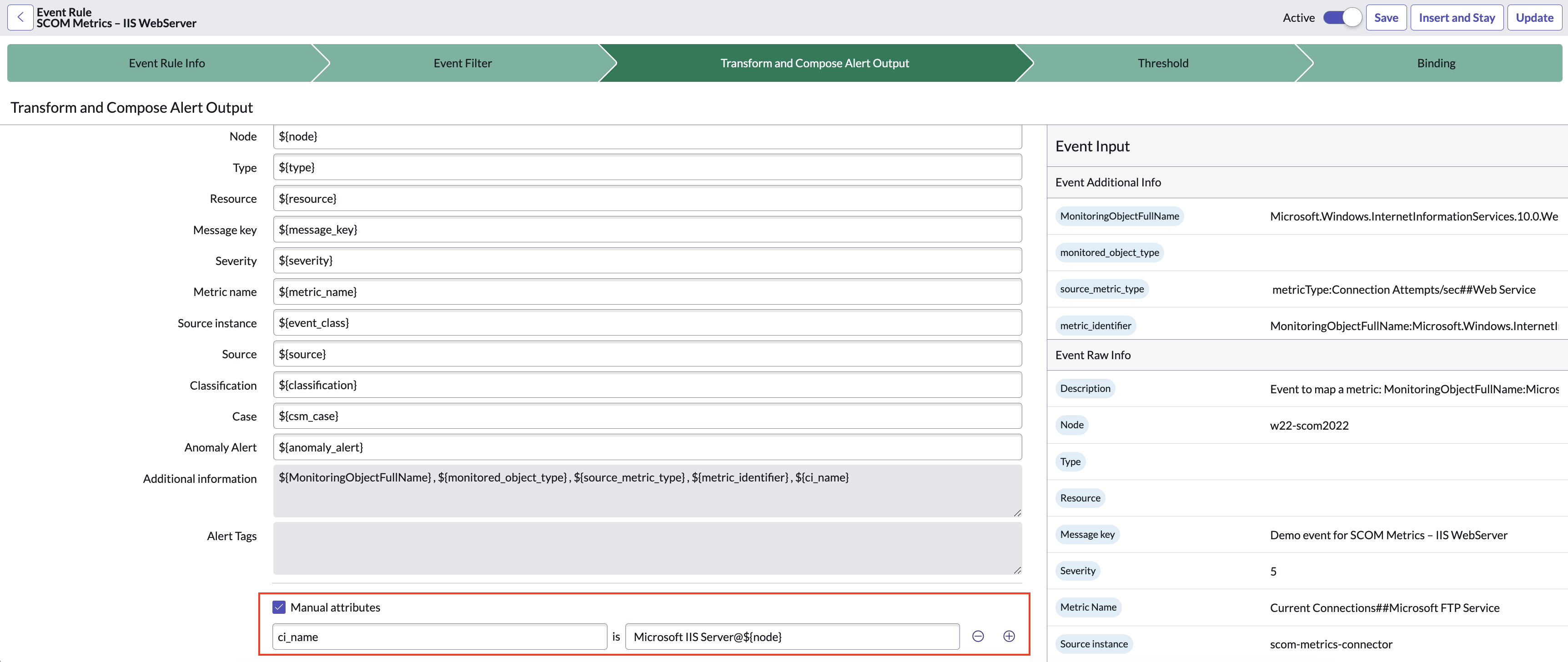
Task: Click 'Demo event for SCOM Metrics' value
Action: tap(1388, 535)
